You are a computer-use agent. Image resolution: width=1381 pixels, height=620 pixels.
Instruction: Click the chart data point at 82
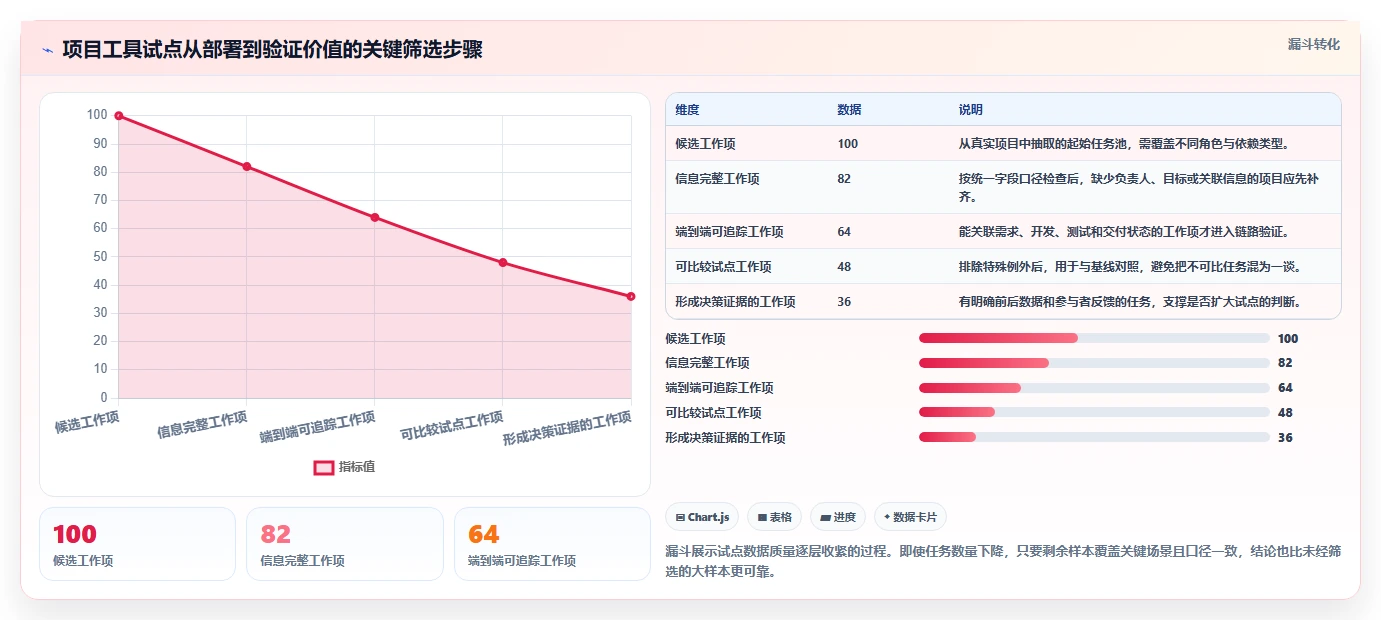247,166
